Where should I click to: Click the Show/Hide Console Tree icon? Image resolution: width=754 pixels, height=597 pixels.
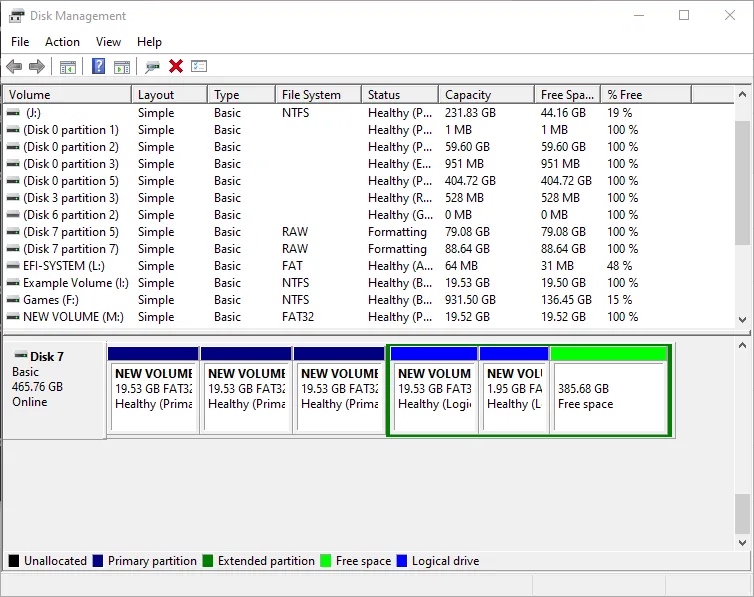68,67
